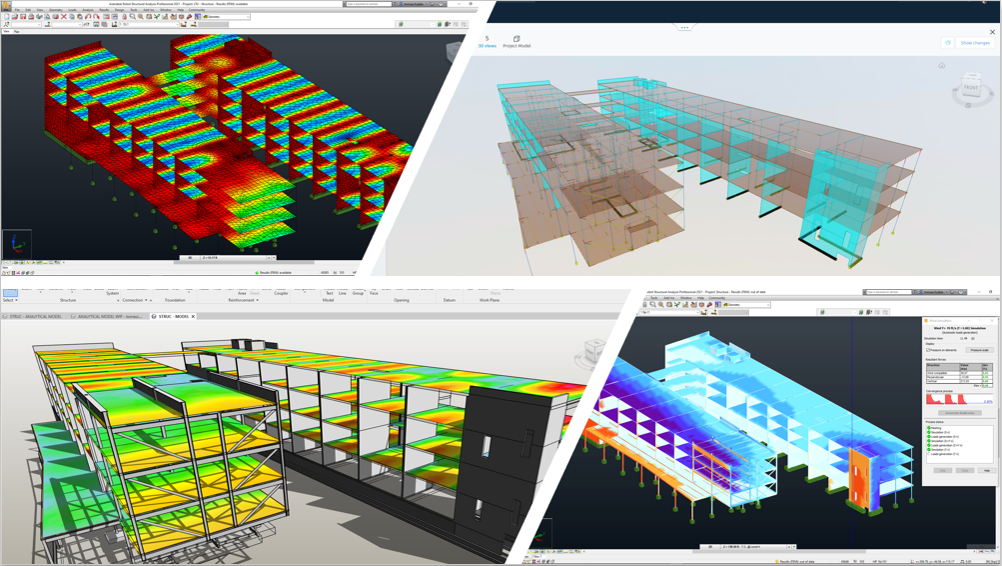Open the Loads menu in Robot stress-map window
Image resolution: width=1002 pixels, height=566 pixels.
72,10
